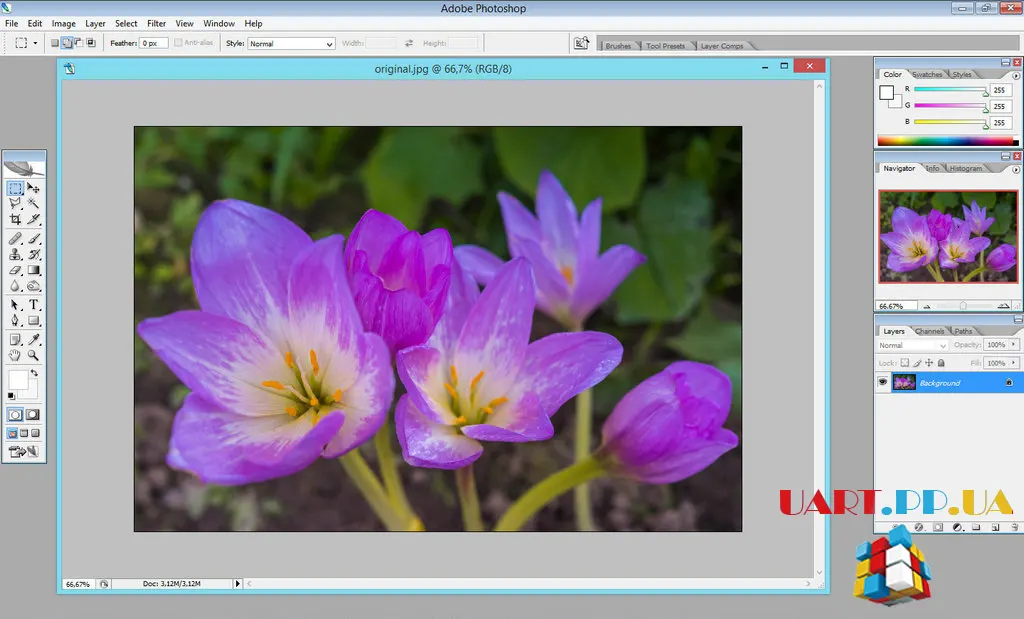Choose Full Screen mode
This screenshot has height=619, width=1024.
point(36,433)
